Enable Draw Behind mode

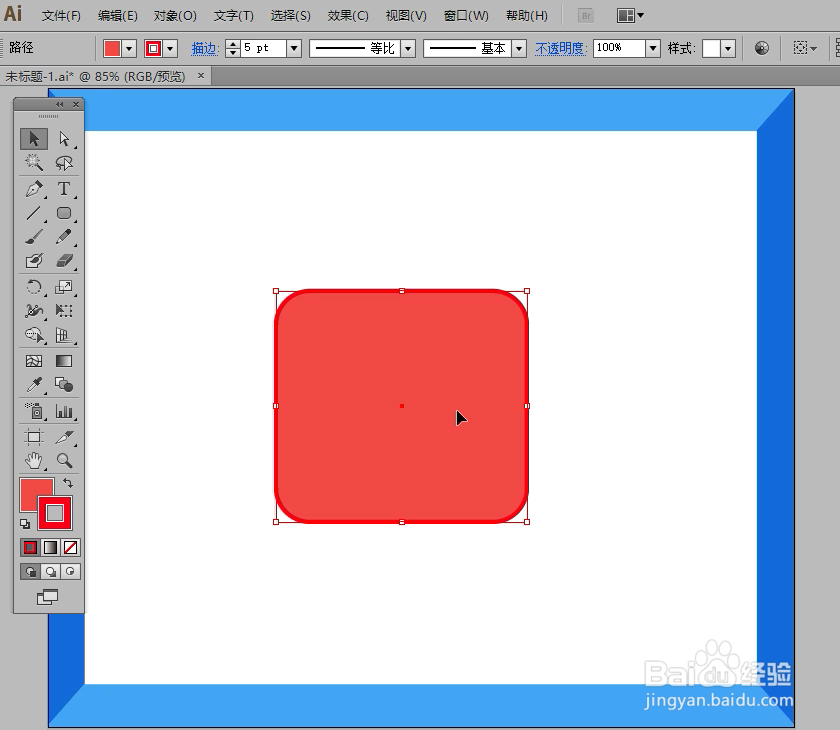point(50,571)
